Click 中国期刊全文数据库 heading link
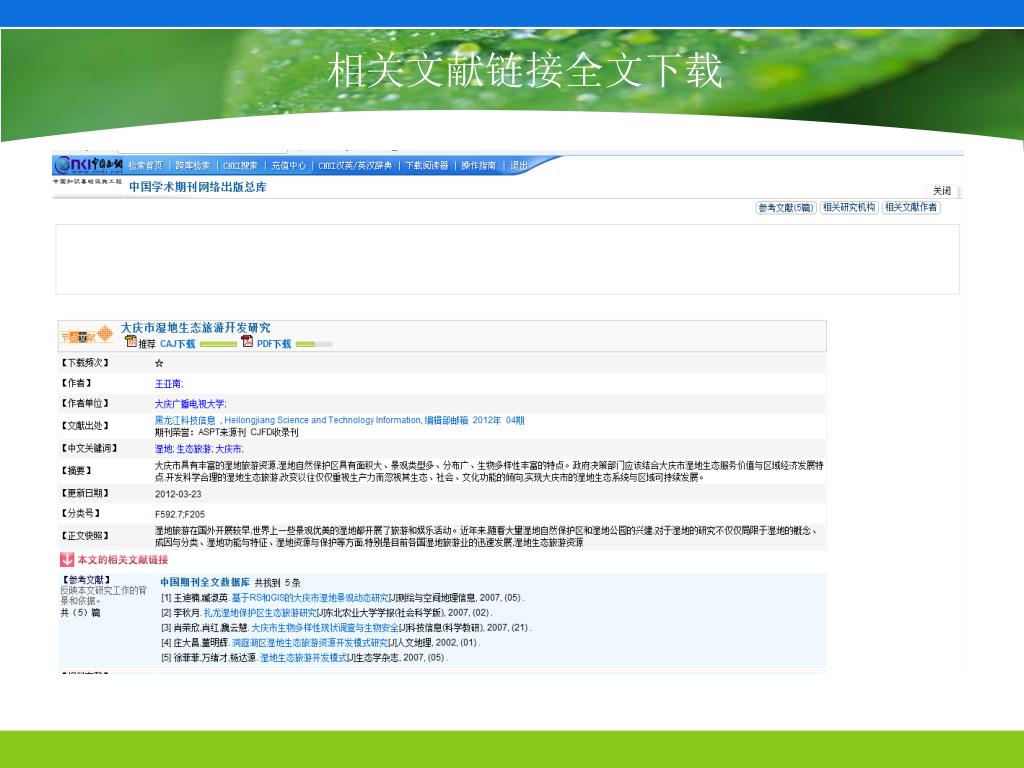The image size is (1024, 768). [x=205, y=582]
